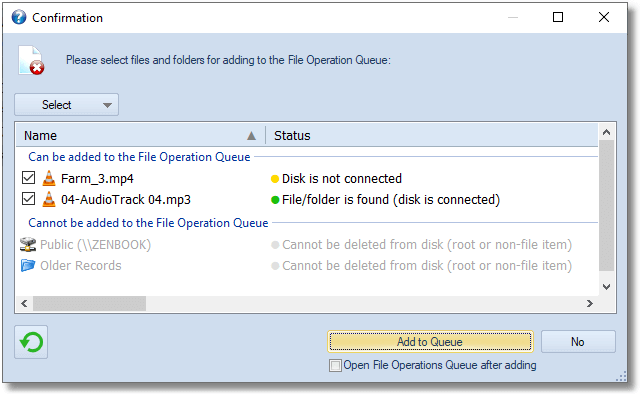Enable Open File Operations Queue after adding
The height and width of the screenshot is (397, 642).
click(335, 365)
